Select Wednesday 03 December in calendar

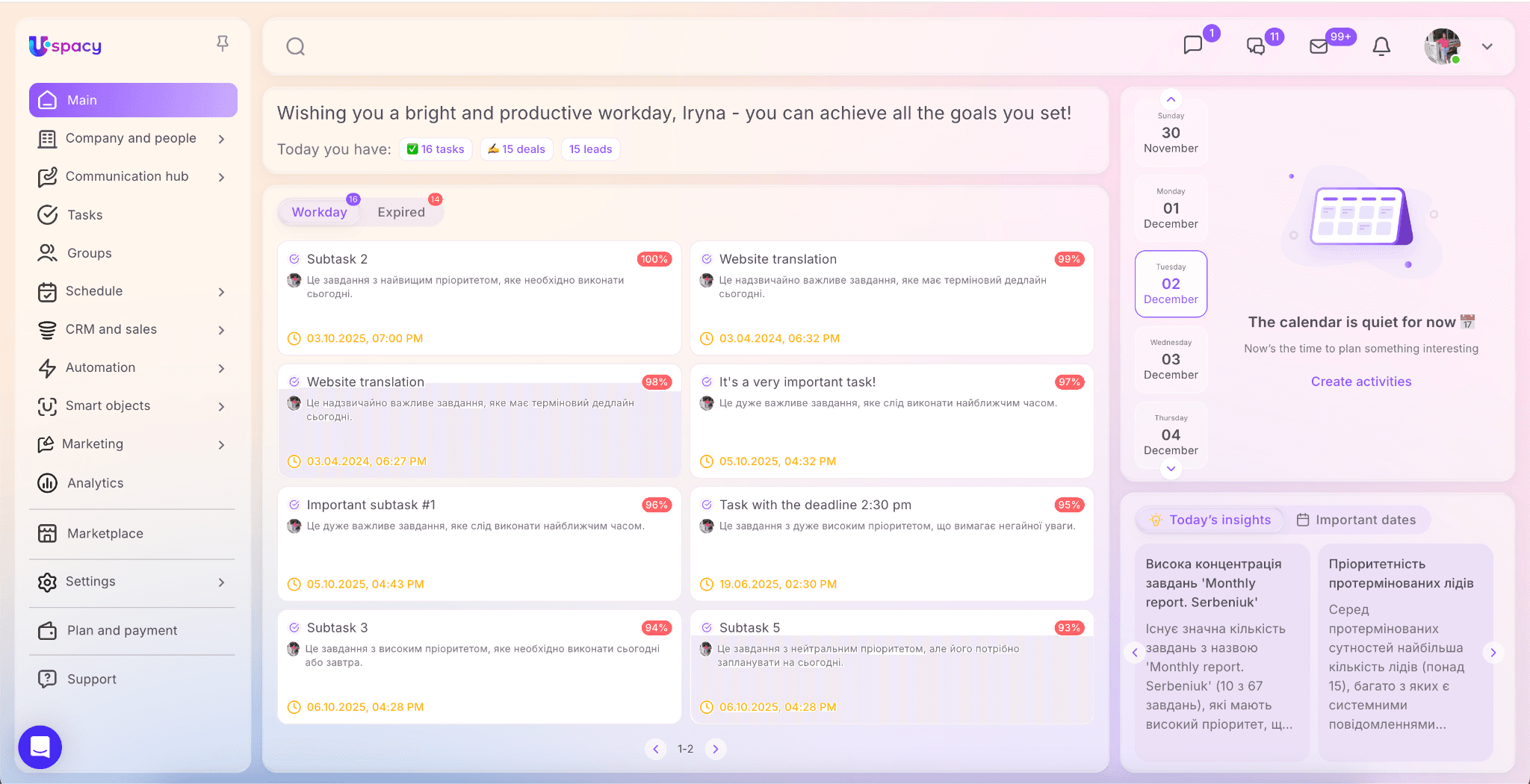click(x=1171, y=359)
